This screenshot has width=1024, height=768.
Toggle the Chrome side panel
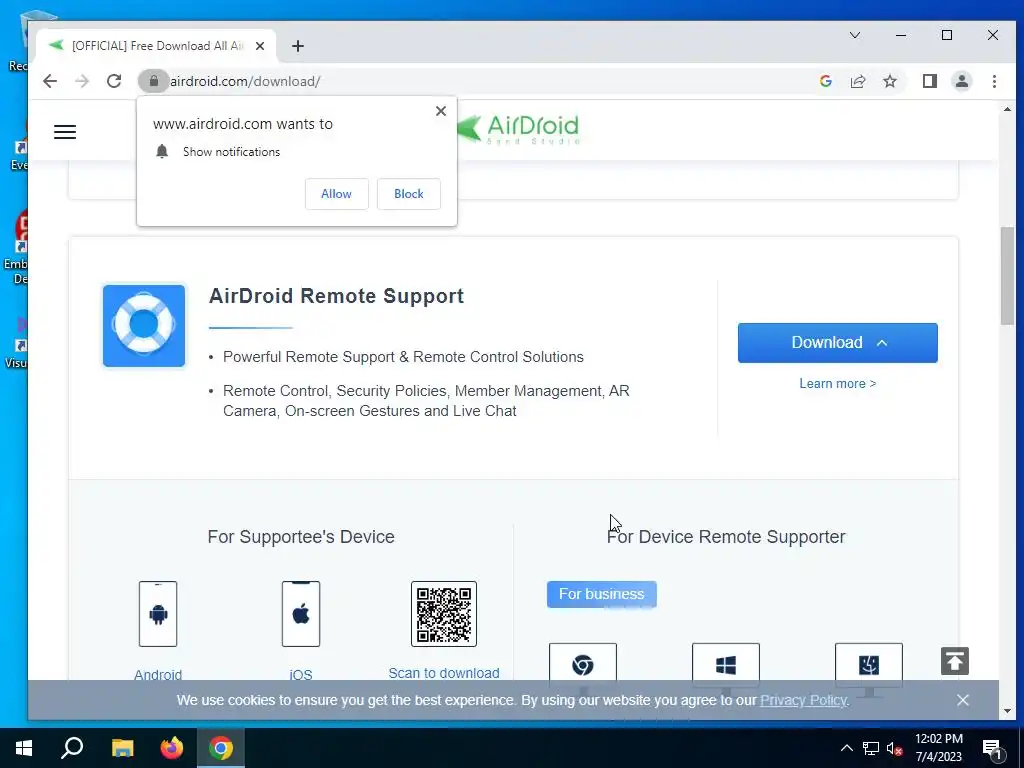[x=929, y=81]
